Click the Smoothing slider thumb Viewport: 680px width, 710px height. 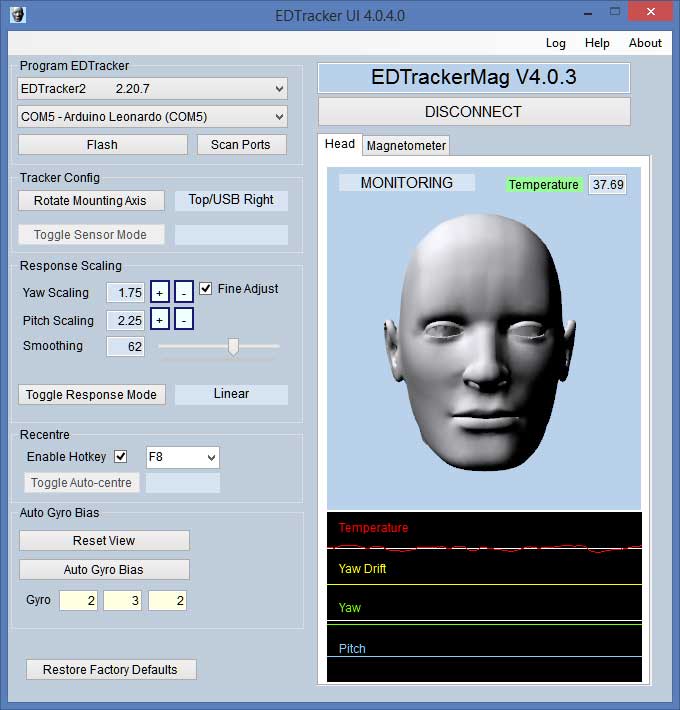pos(233,346)
